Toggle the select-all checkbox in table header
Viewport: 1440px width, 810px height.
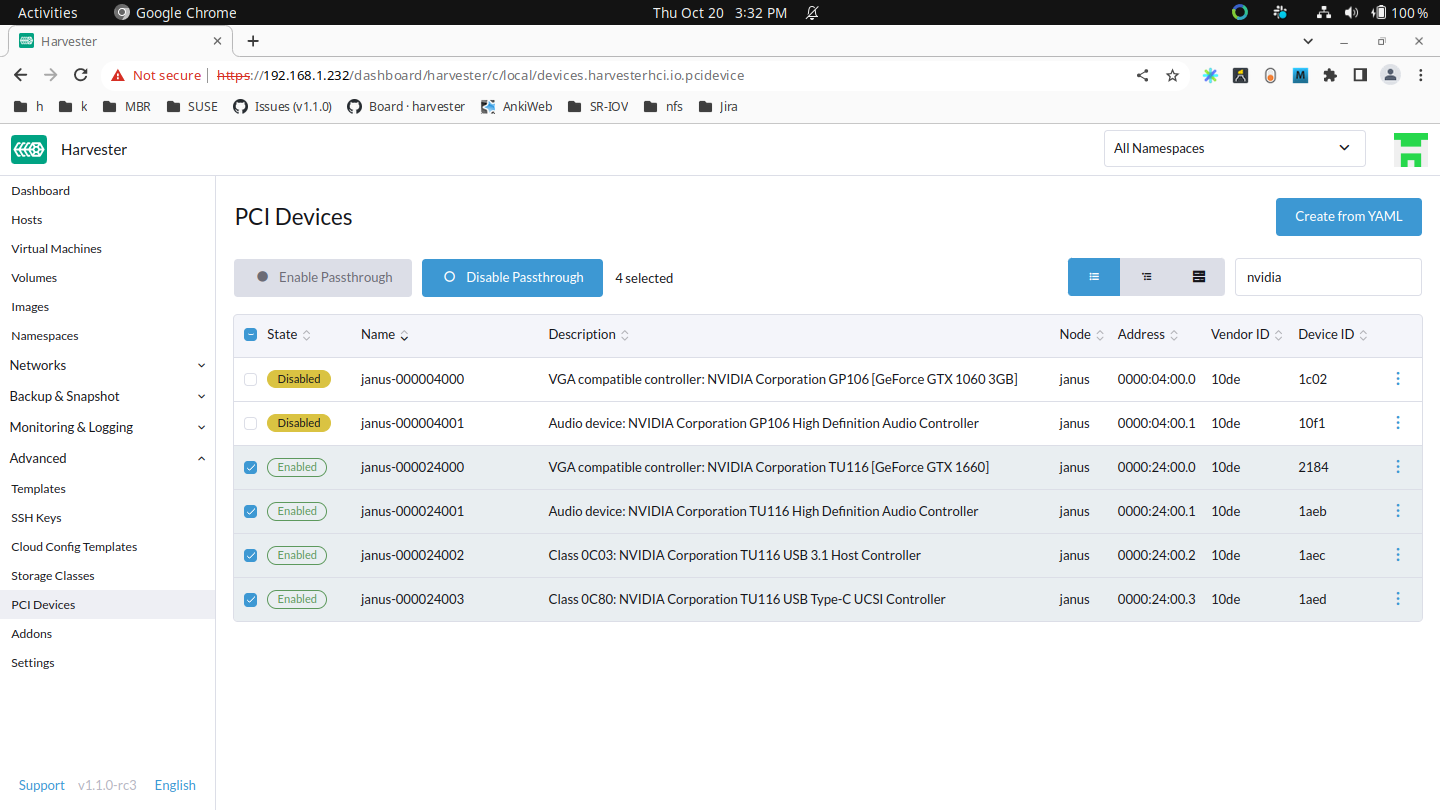point(250,334)
